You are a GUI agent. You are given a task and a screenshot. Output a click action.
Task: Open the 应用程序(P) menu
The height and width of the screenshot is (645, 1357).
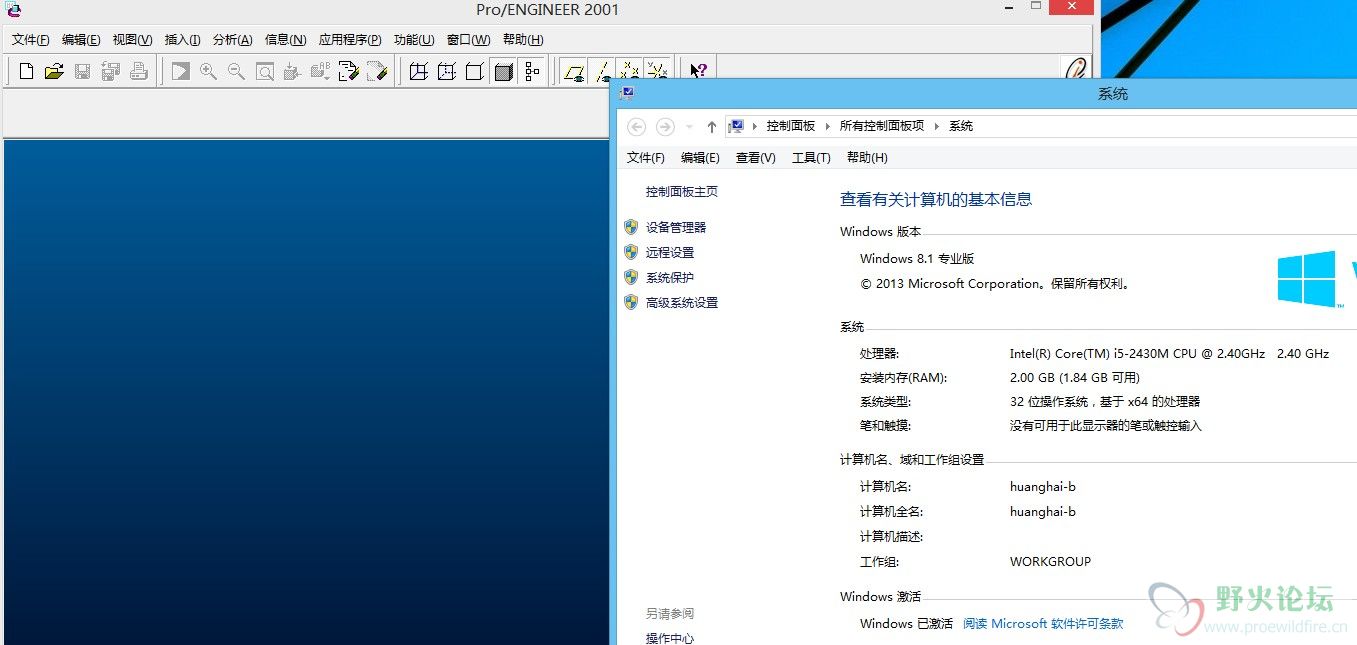(x=350, y=40)
